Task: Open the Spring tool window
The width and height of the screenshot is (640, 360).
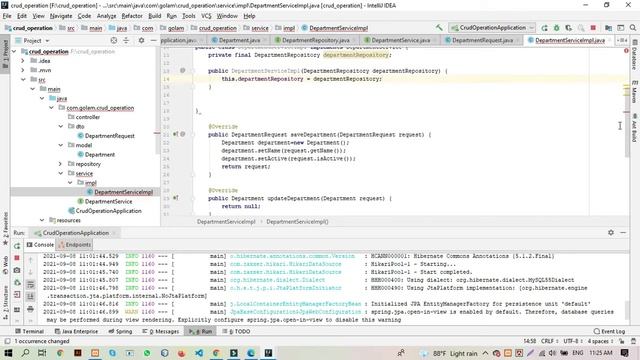Action: click(120, 331)
